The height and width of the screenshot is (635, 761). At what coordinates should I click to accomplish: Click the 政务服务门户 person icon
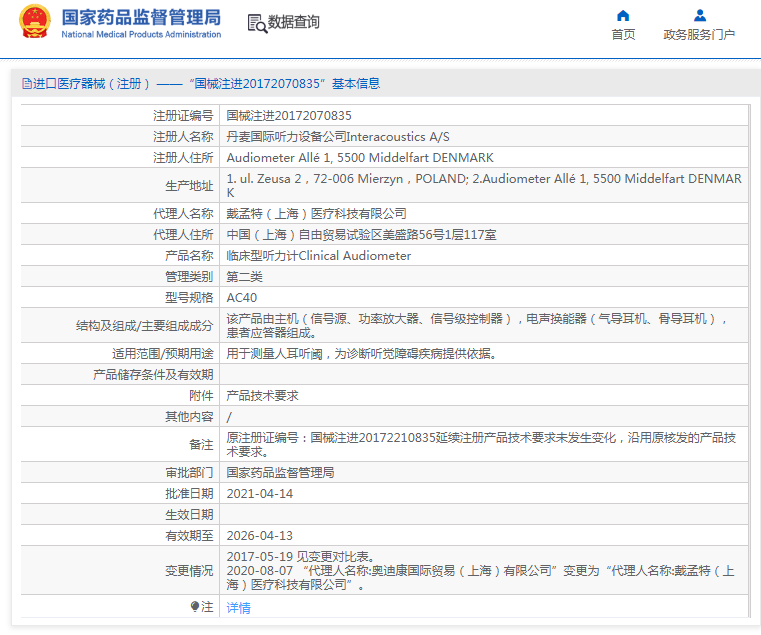point(699,16)
